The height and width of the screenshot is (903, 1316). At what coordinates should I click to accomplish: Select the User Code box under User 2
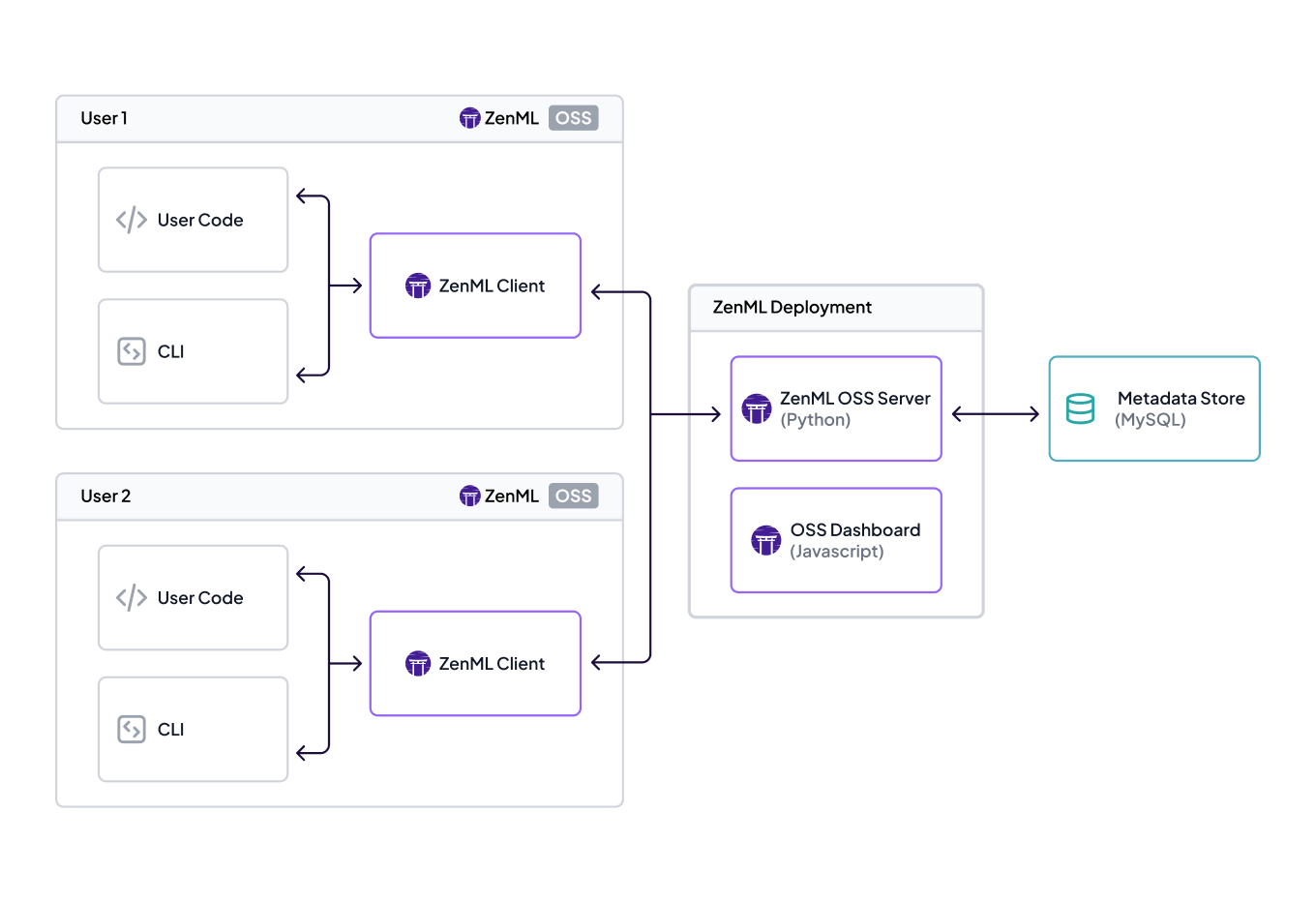click(193, 598)
